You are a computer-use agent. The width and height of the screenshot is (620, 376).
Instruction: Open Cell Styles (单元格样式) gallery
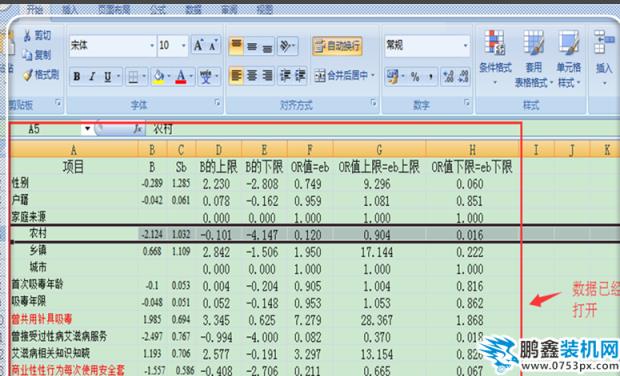click(569, 58)
